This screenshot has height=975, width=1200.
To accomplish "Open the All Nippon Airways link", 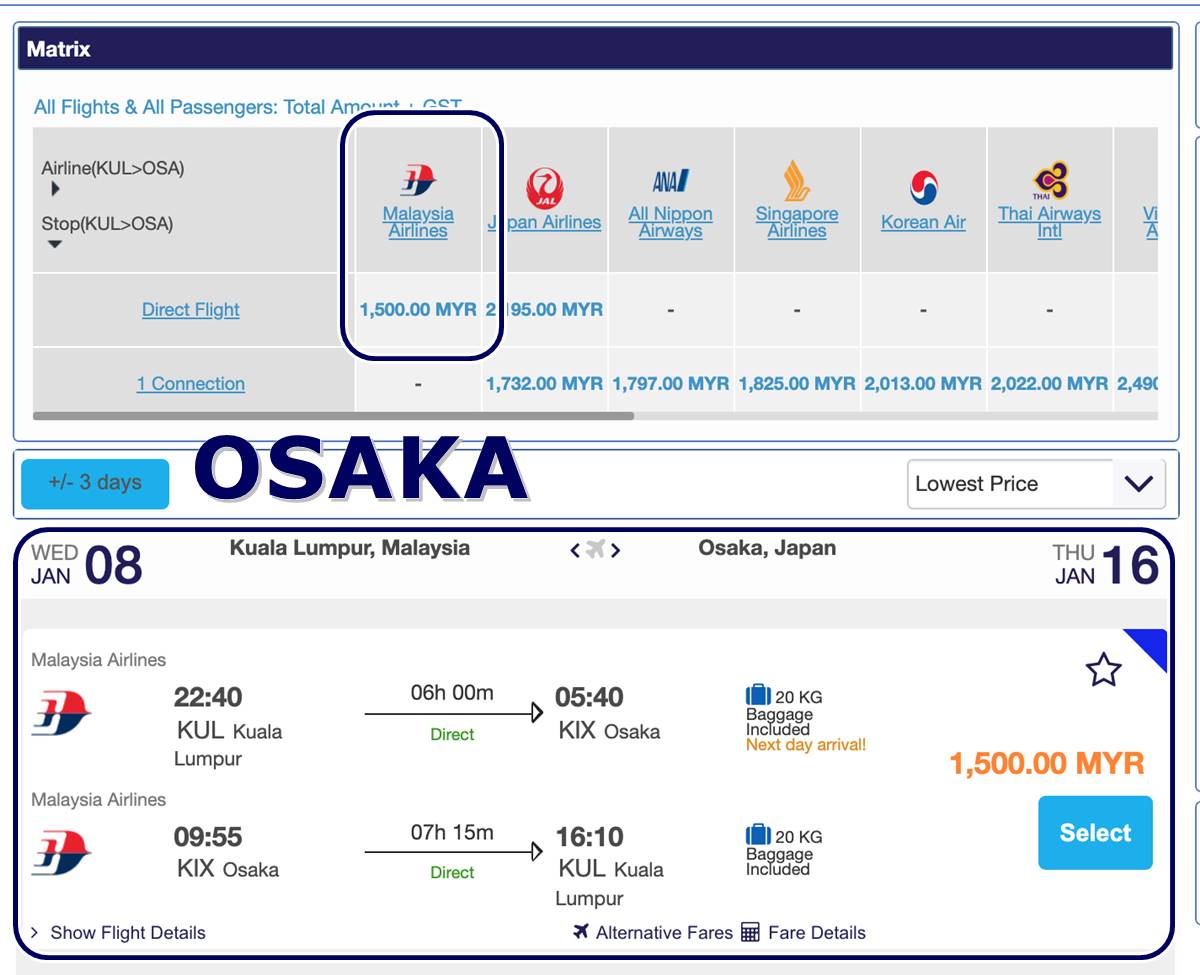I will (671, 222).
